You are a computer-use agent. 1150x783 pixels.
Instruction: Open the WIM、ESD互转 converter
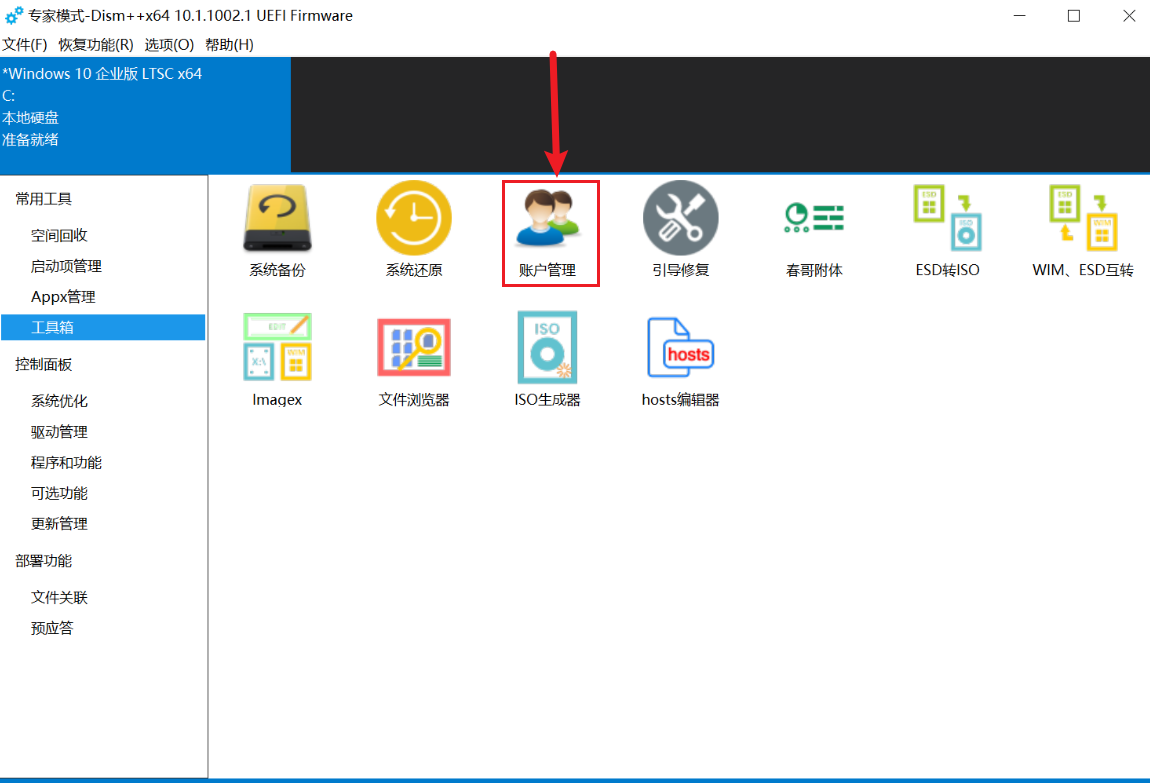click(1083, 229)
